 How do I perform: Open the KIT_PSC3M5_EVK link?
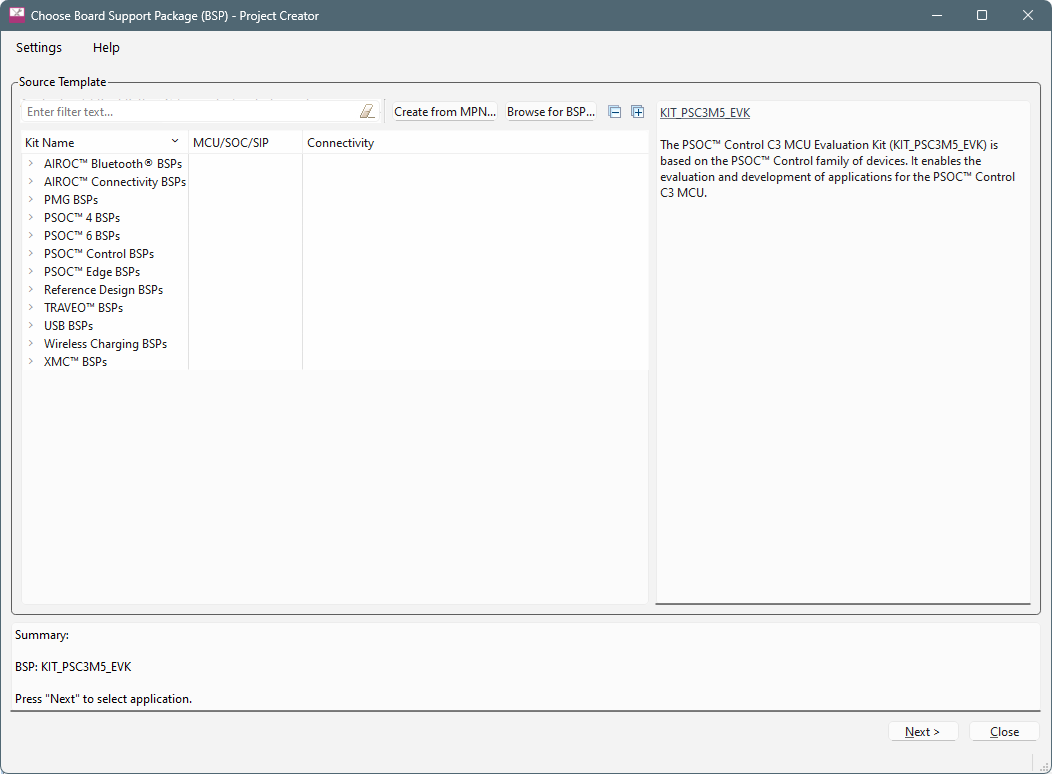pyautogui.click(x=705, y=113)
